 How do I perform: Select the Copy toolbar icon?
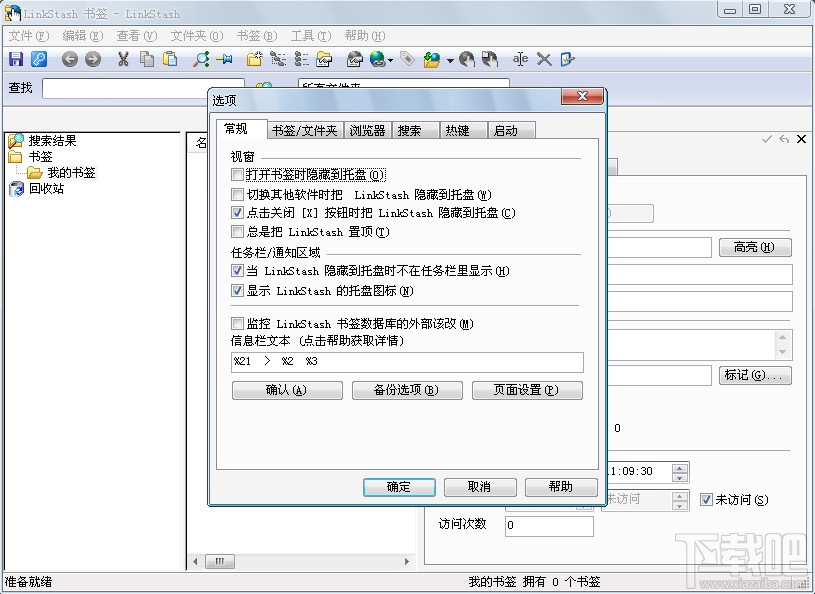146,58
